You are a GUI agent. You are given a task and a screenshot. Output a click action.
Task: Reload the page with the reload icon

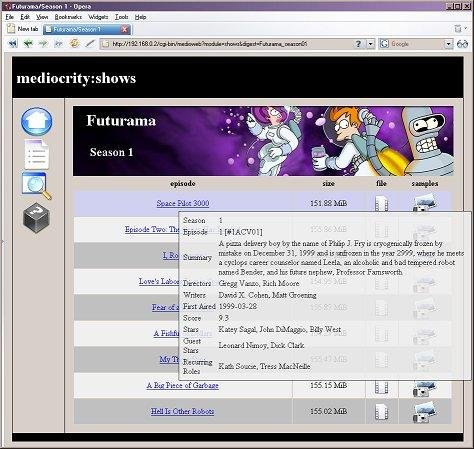(74, 43)
